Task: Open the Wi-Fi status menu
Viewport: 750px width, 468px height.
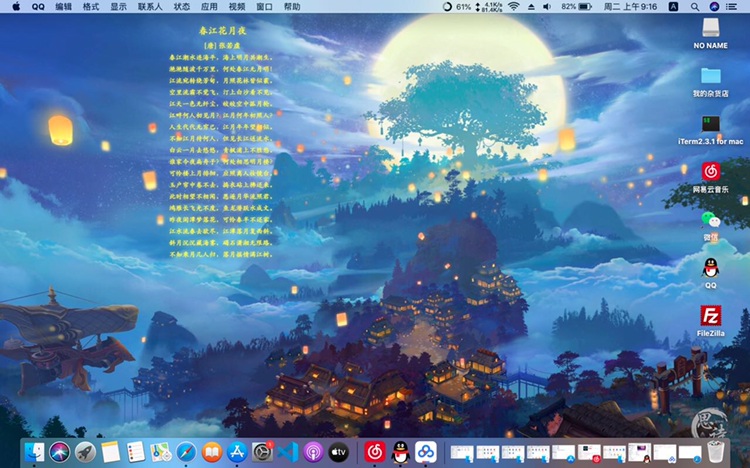Action: tap(514, 6)
